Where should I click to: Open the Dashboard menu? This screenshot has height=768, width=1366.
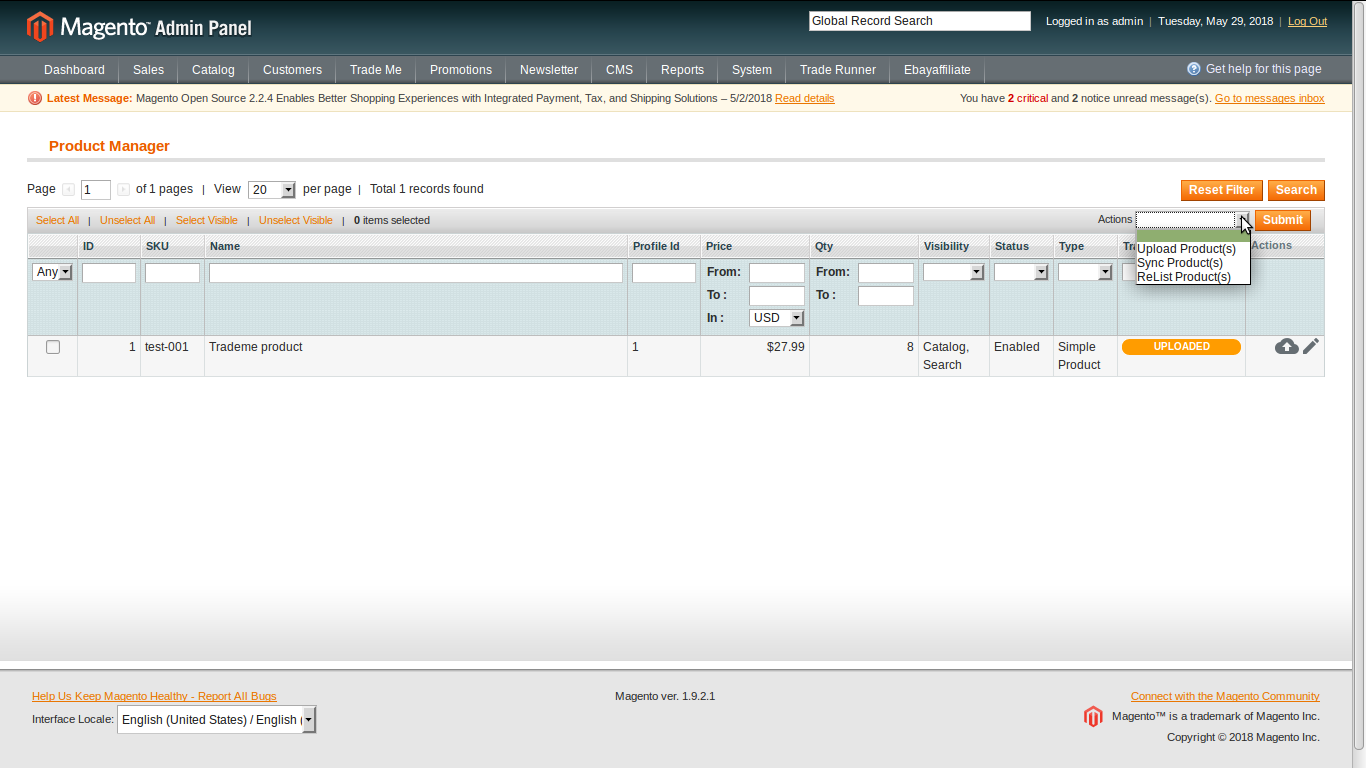click(74, 70)
